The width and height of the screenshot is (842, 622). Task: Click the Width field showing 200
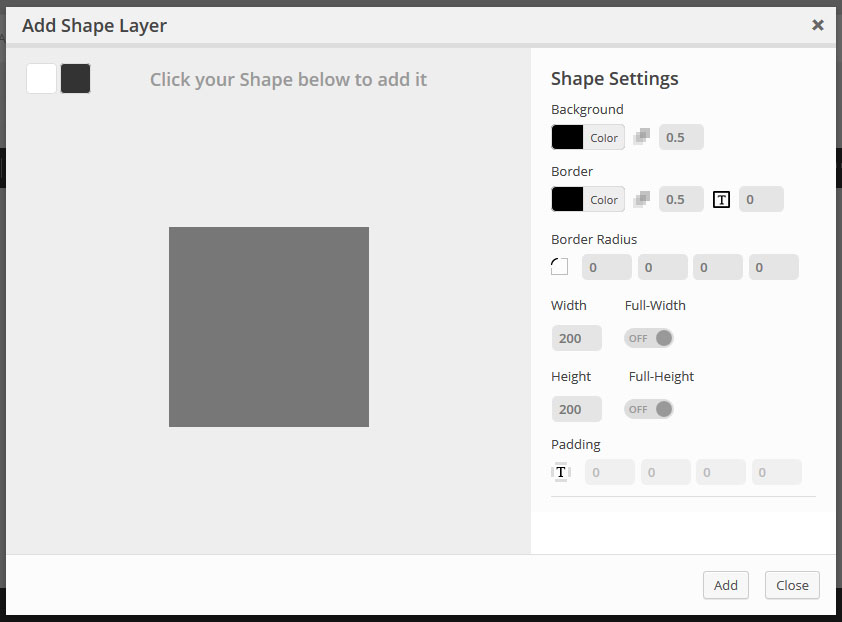[x=576, y=338]
